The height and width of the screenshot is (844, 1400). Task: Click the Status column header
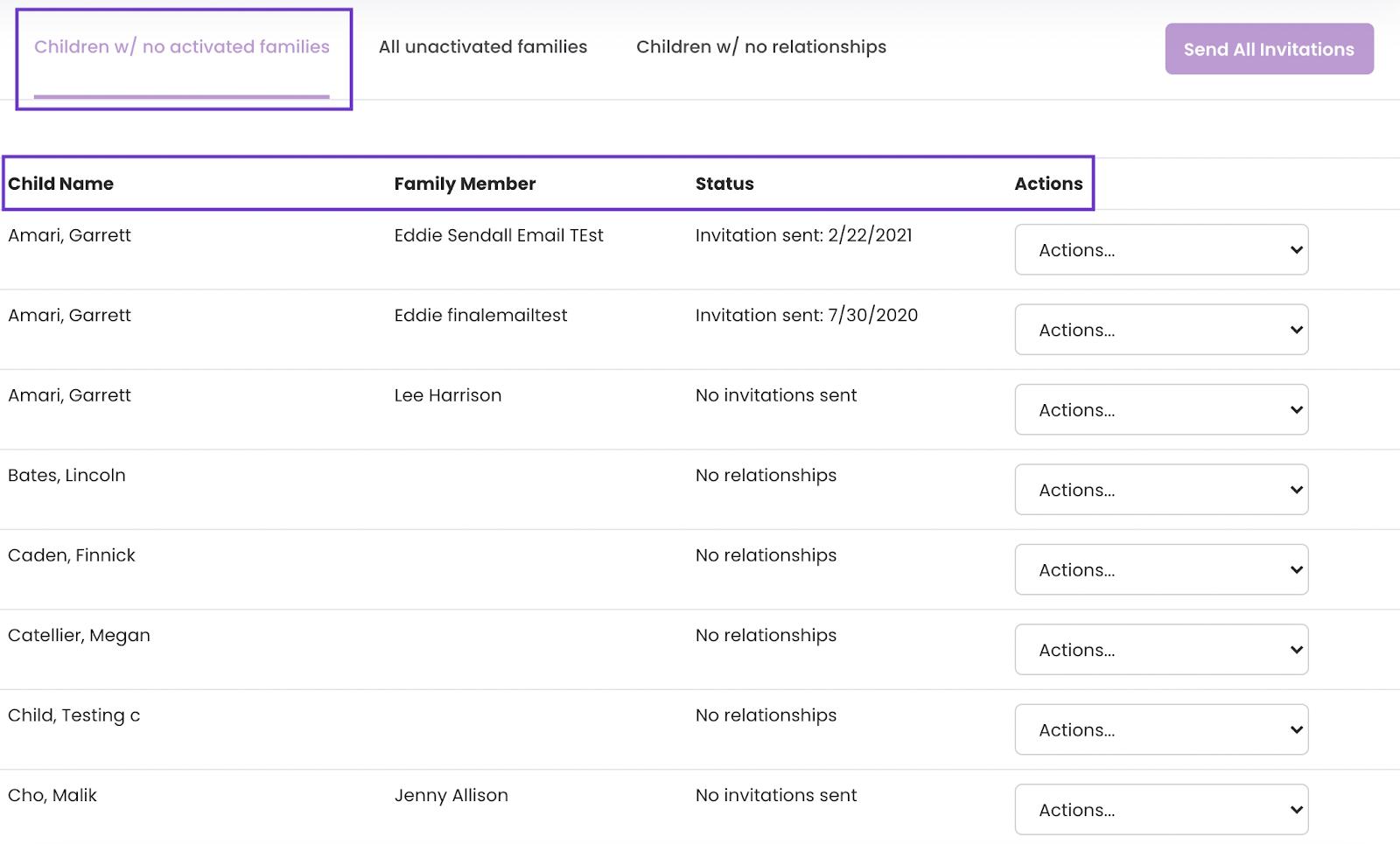point(724,184)
